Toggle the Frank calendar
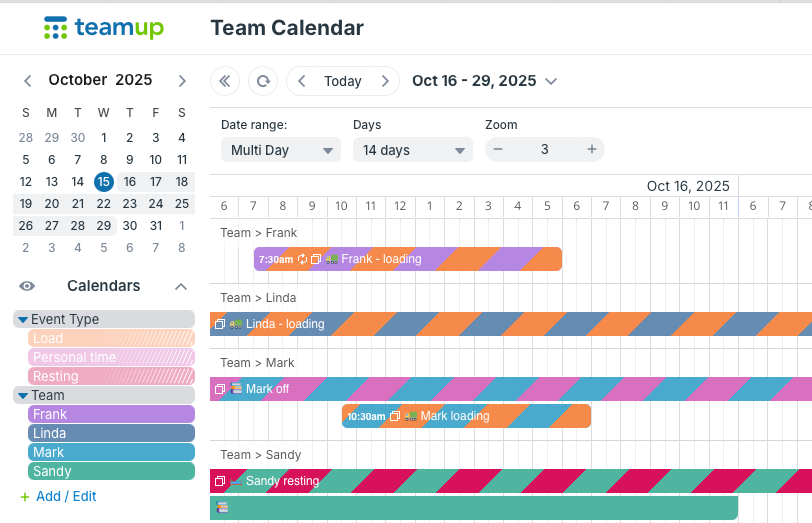This screenshot has height=523, width=812. point(111,414)
